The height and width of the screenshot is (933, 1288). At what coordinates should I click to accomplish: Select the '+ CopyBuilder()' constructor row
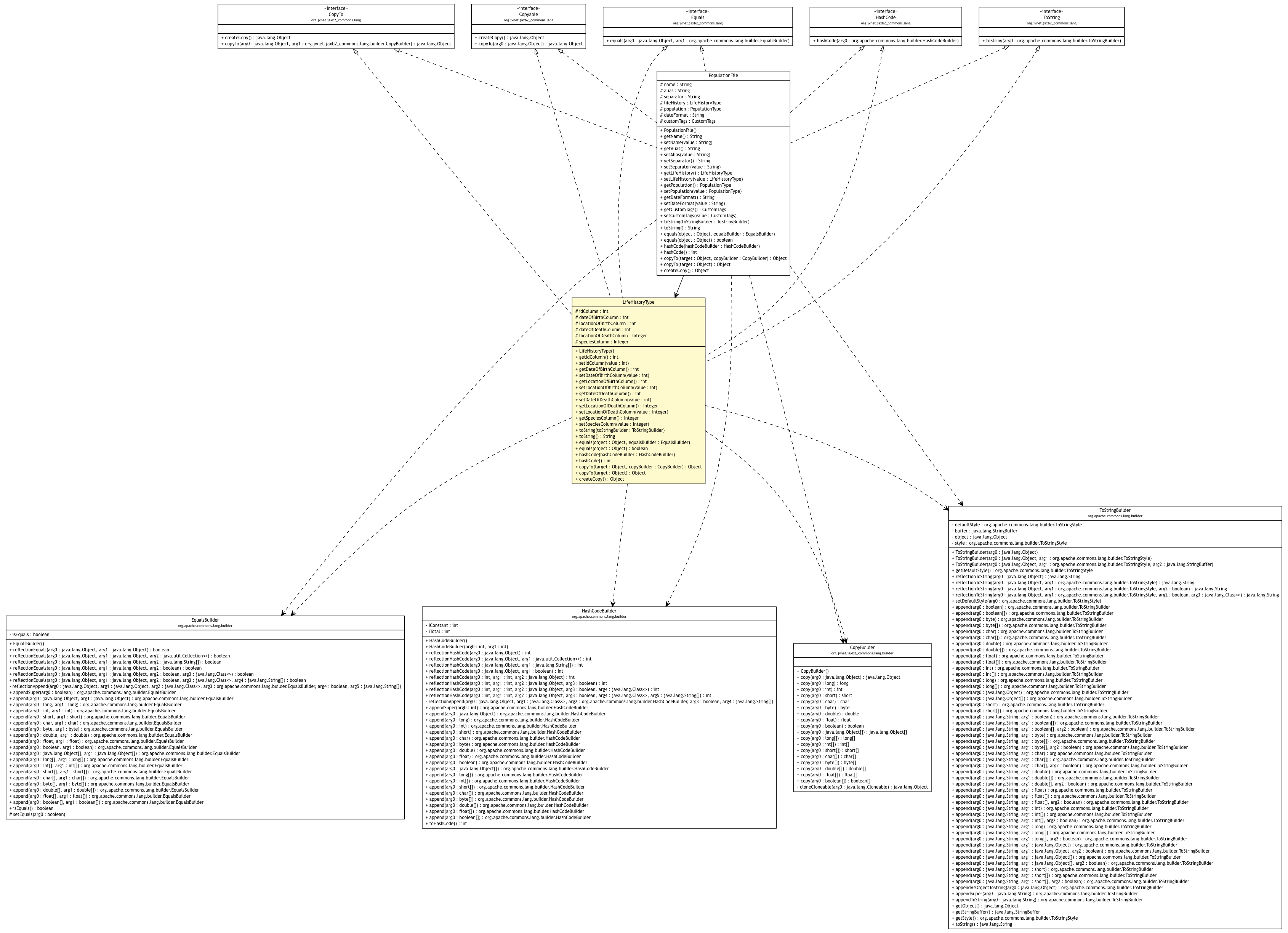(813, 671)
